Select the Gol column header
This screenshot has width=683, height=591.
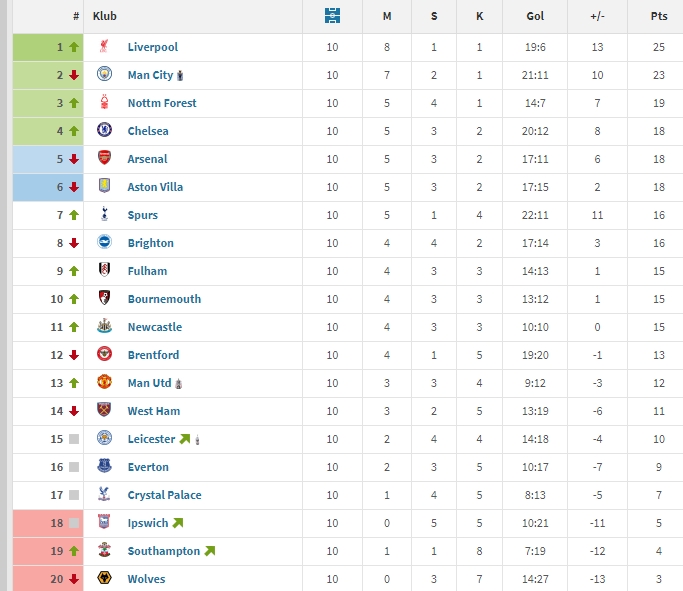[535, 16]
